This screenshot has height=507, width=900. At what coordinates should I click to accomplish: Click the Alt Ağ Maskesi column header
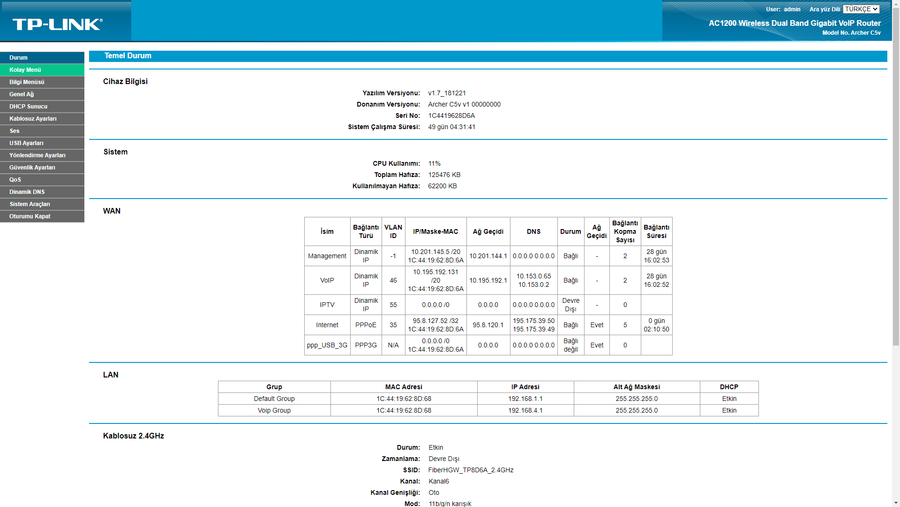point(637,387)
